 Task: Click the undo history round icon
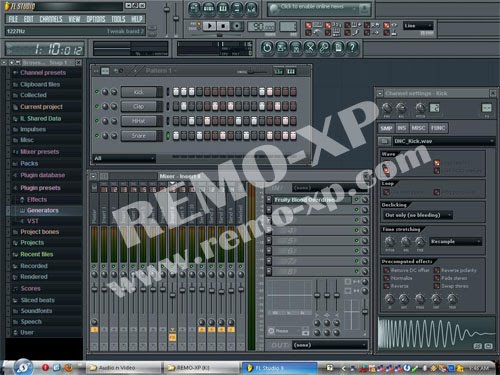pyautogui.click(x=267, y=48)
